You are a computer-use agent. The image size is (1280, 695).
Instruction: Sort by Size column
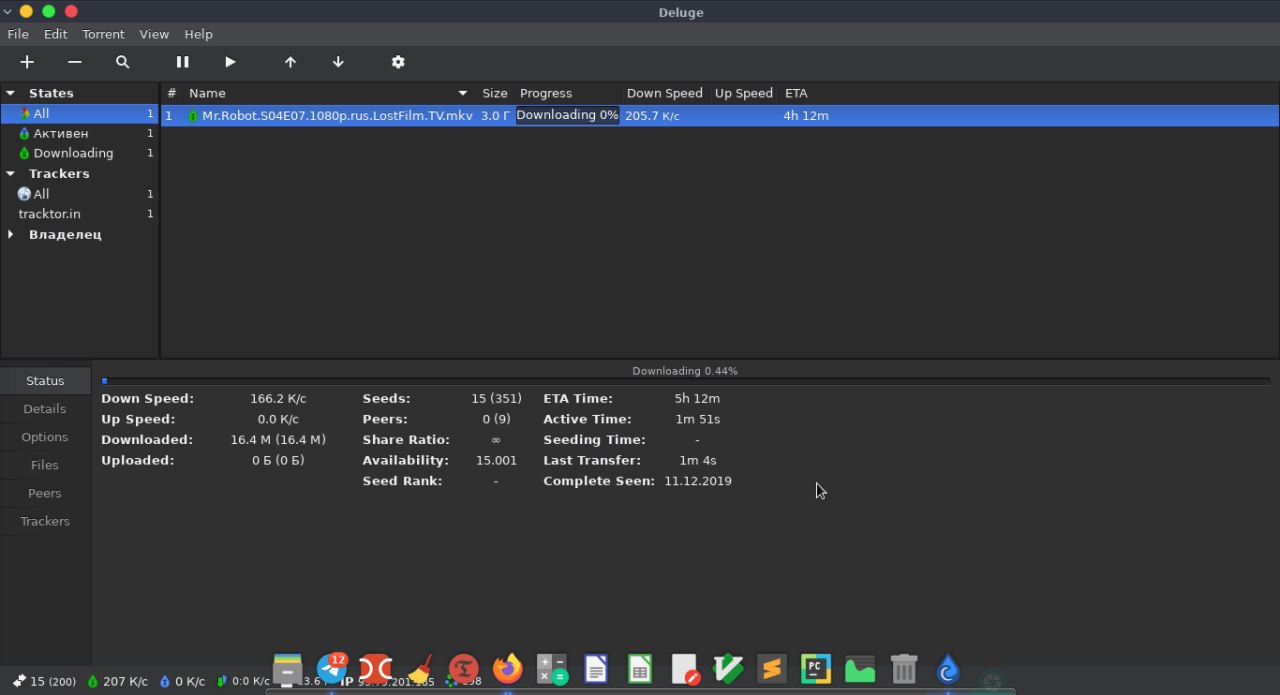point(495,93)
